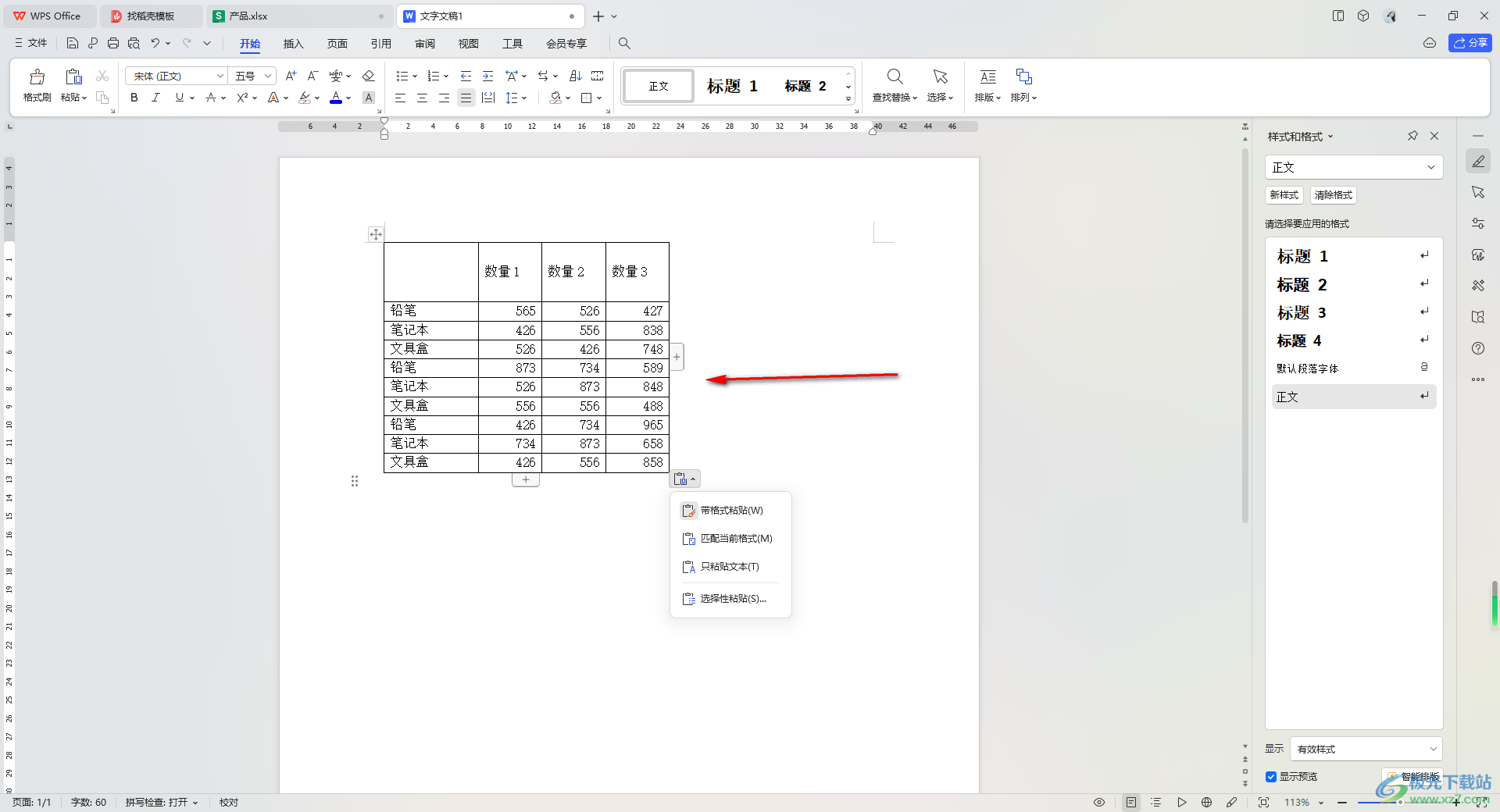This screenshot has width=1500, height=812.
Task: Click the selection arrow icon in right sidebar
Action: (x=1478, y=192)
